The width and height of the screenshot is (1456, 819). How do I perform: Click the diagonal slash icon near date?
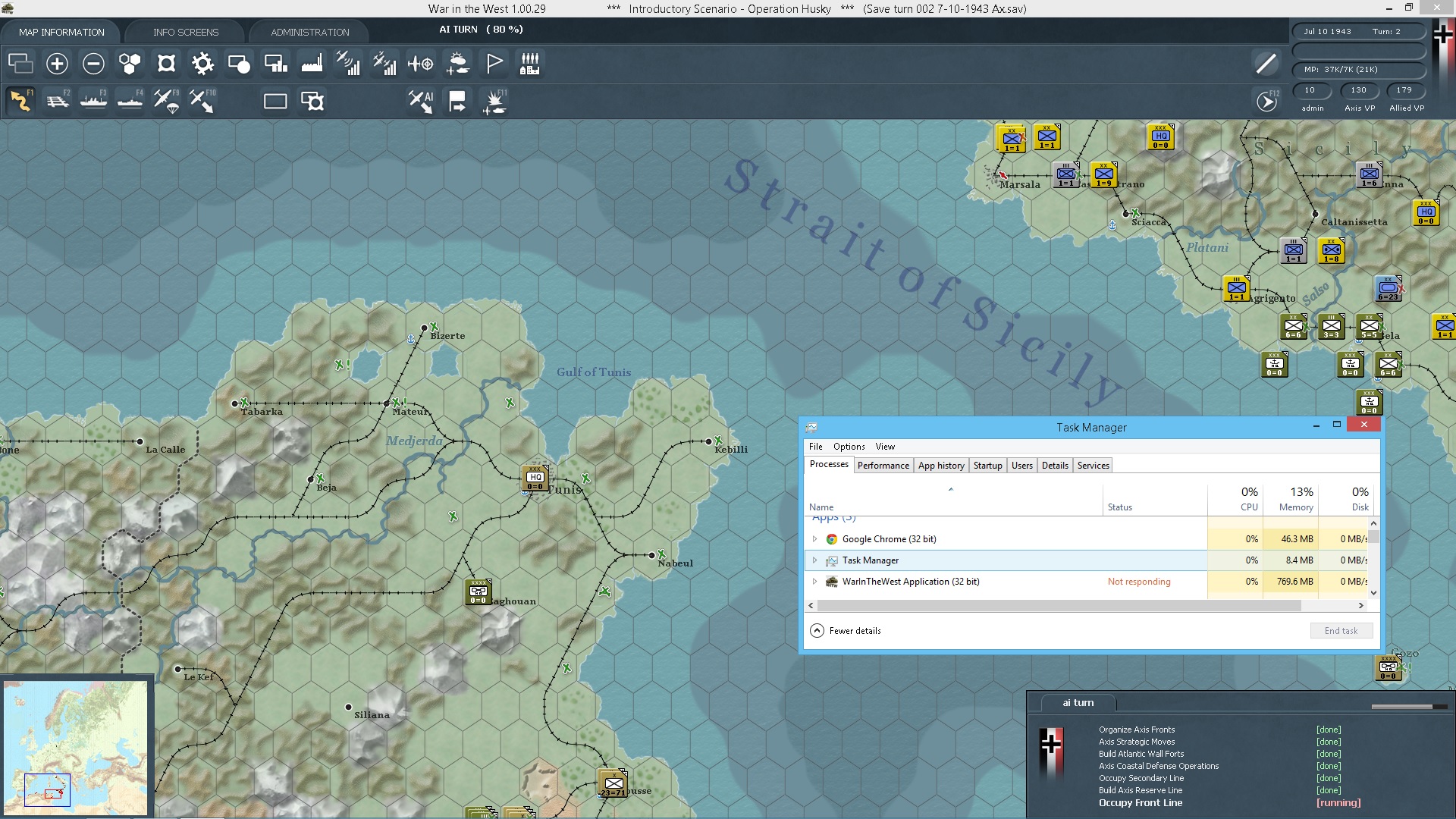[x=1266, y=64]
